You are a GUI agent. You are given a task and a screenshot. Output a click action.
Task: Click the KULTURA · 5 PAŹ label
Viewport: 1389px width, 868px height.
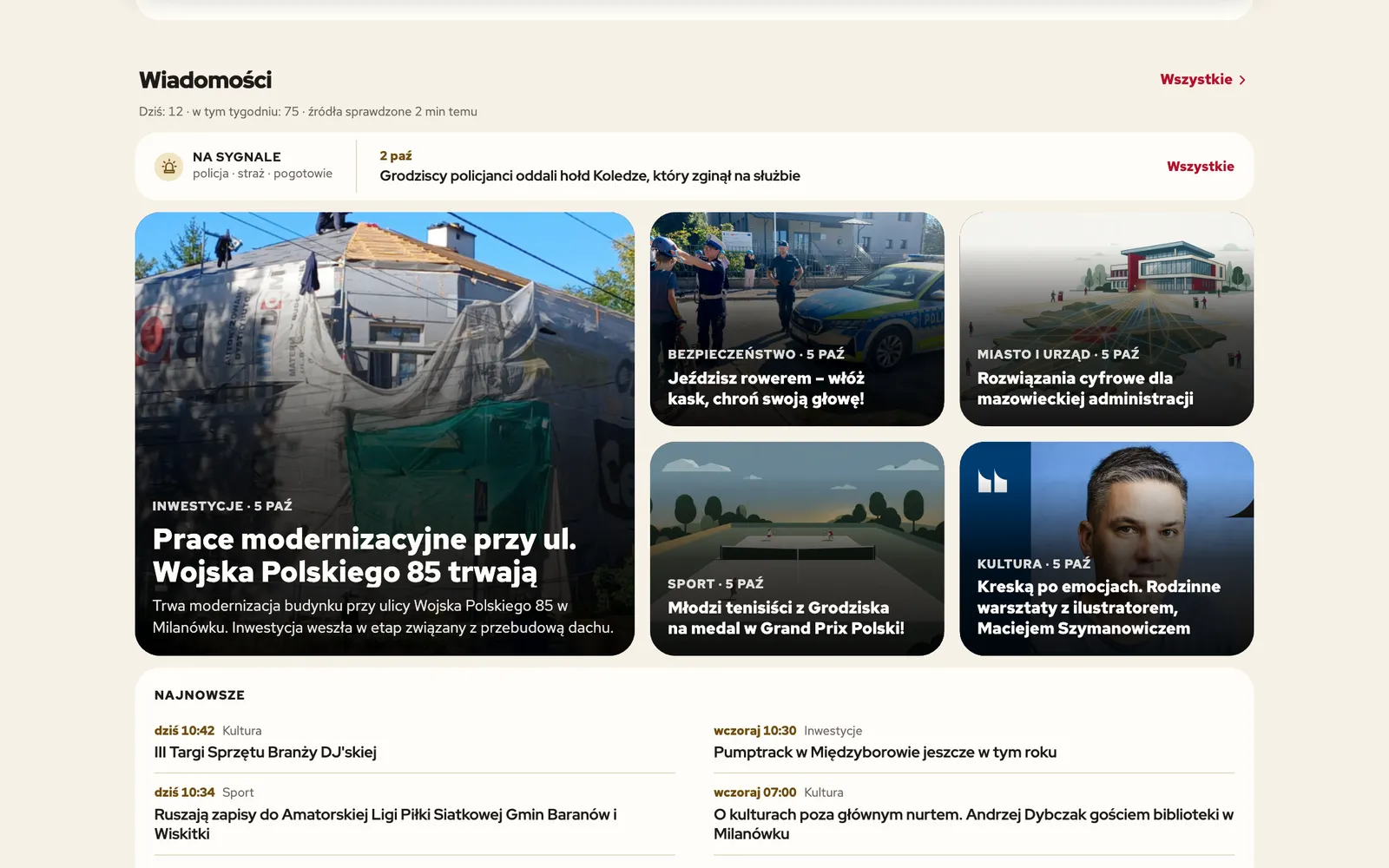click(1033, 563)
